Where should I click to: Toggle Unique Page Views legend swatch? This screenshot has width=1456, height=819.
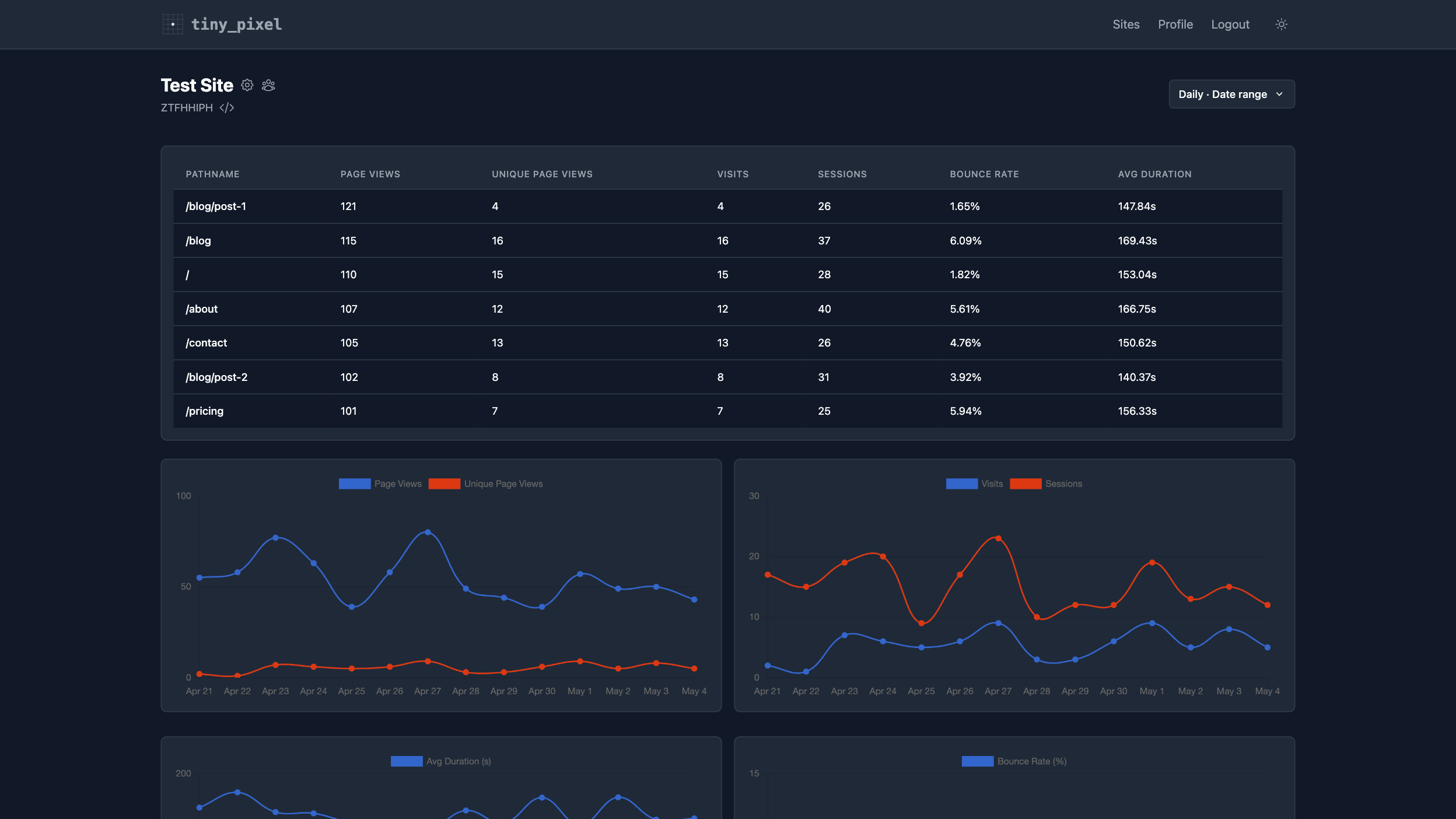pyautogui.click(x=444, y=484)
